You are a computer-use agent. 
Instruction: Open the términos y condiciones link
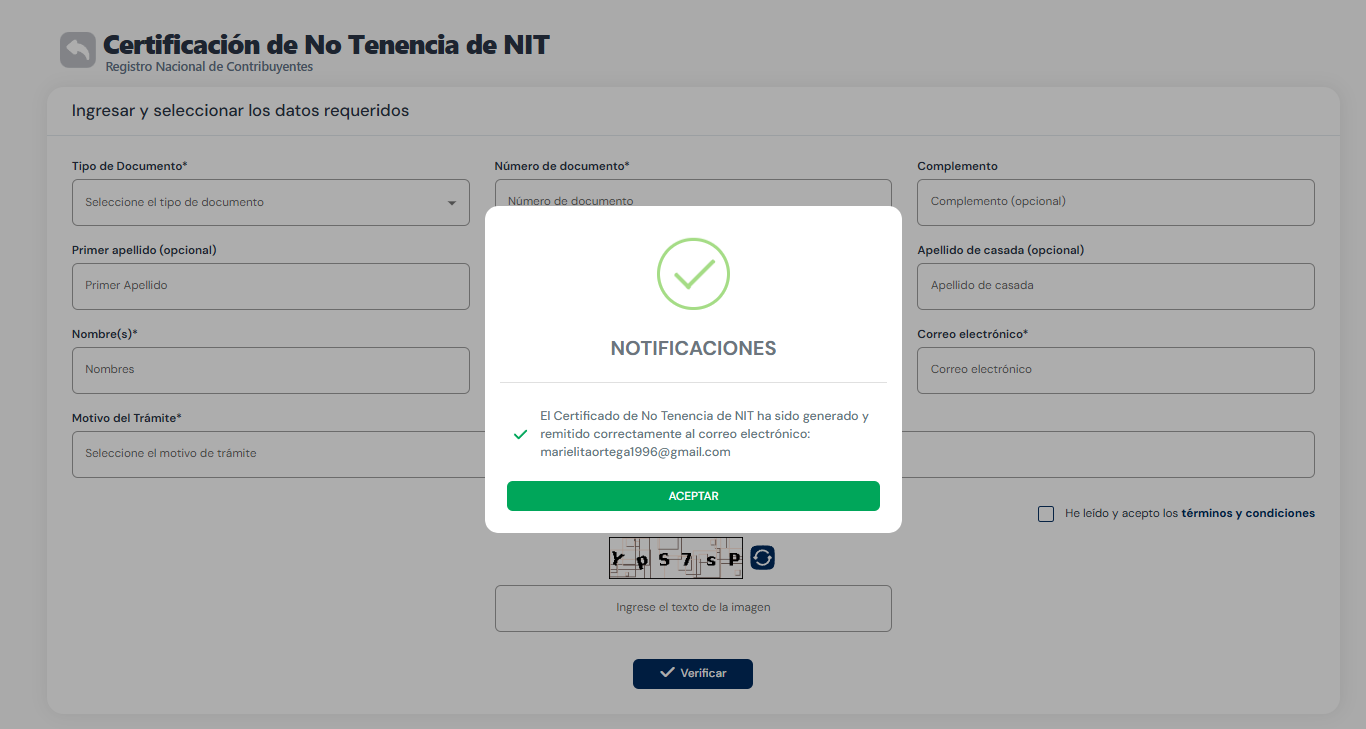pos(1248,513)
